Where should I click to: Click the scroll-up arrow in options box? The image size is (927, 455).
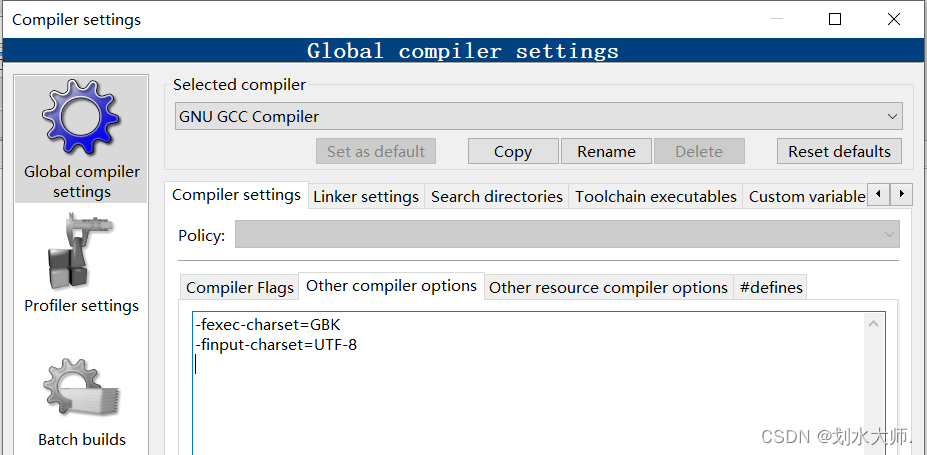point(875,323)
